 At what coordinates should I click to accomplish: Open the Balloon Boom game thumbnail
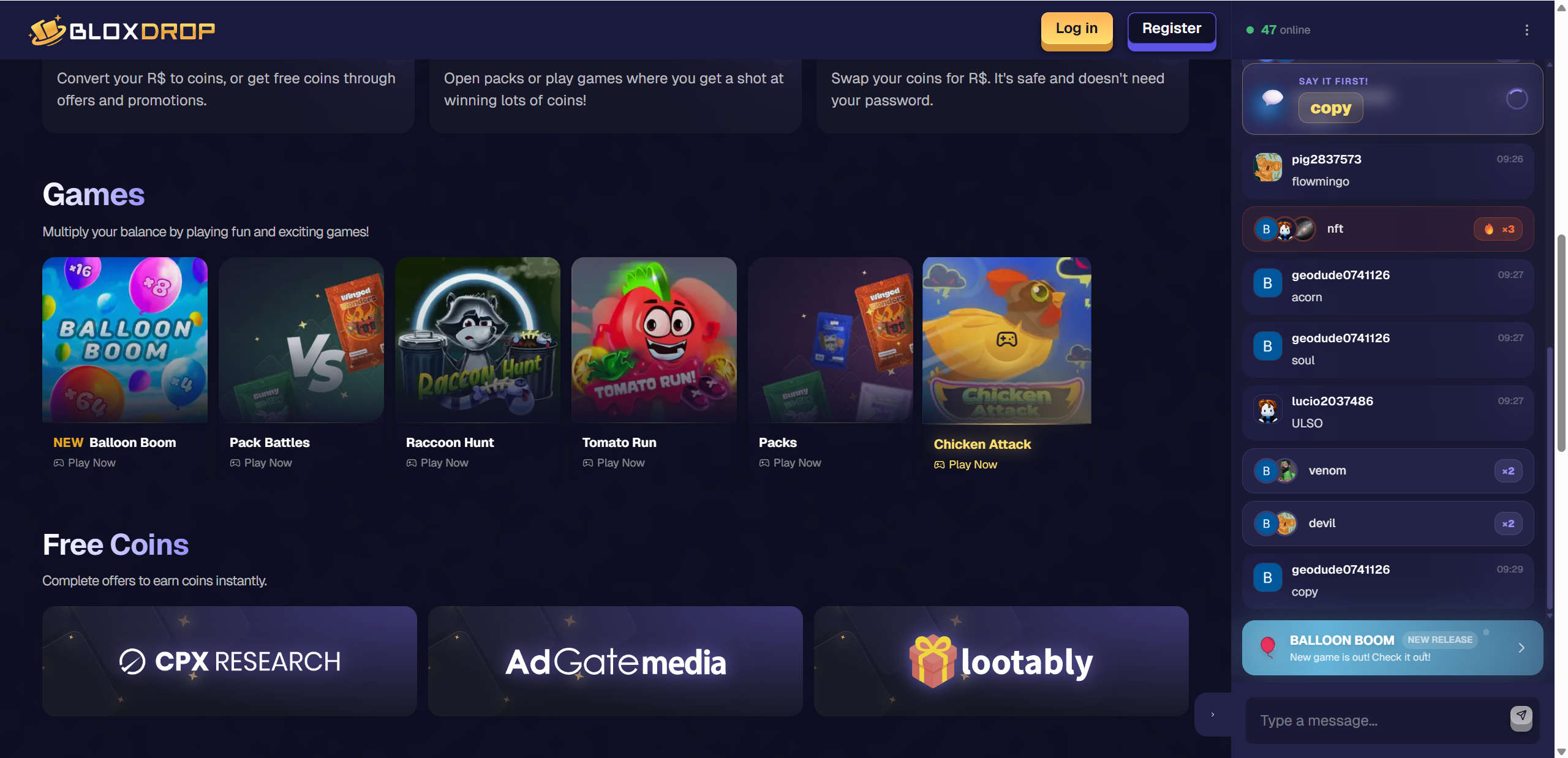[x=125, y=340]
